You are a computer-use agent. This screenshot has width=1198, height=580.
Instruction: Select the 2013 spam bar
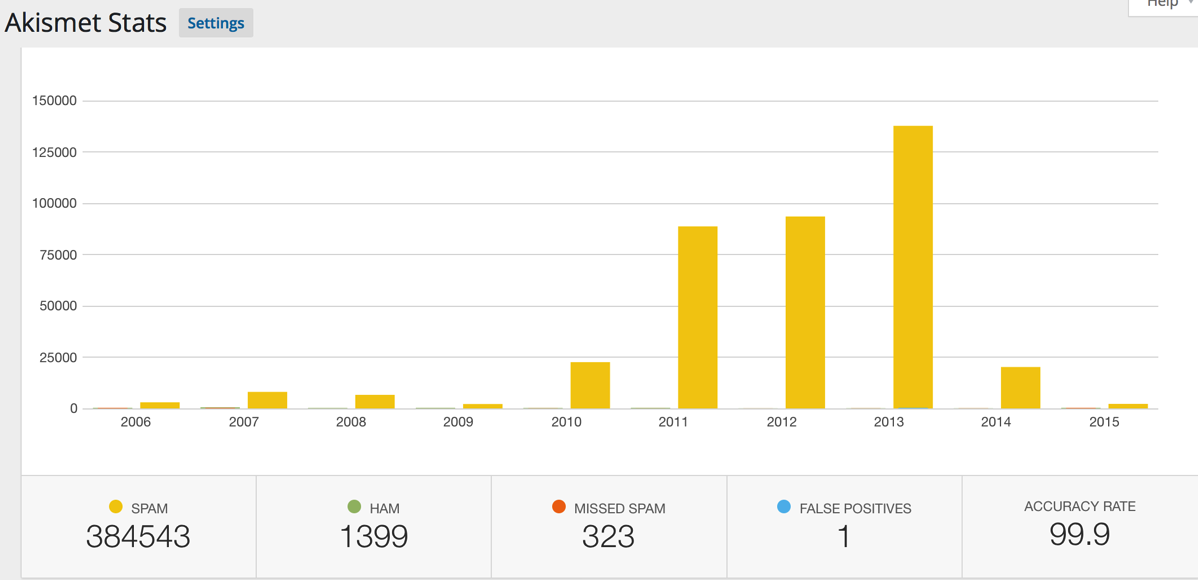912,267
